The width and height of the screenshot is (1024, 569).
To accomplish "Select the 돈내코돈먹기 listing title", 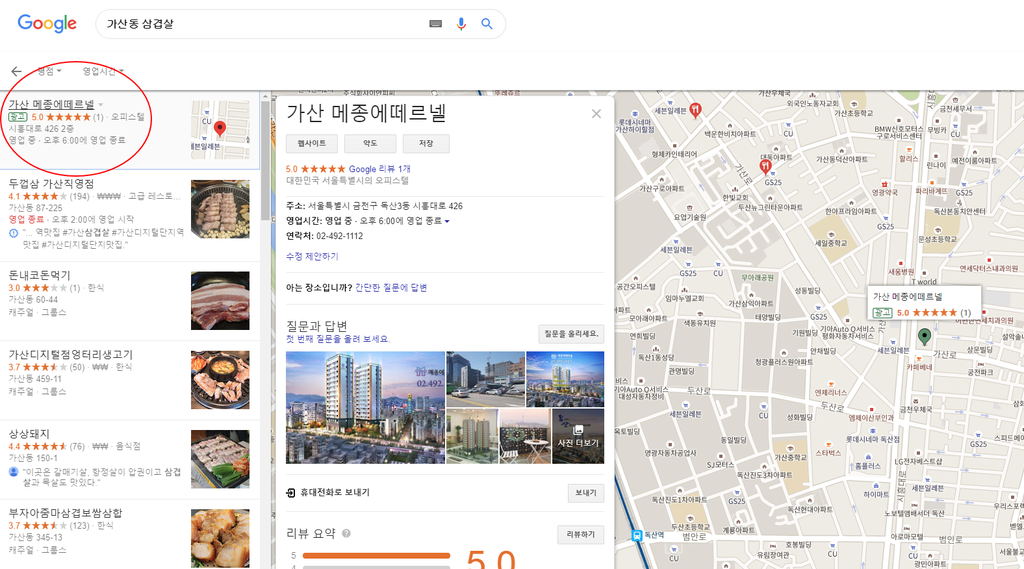I will 39,275.
